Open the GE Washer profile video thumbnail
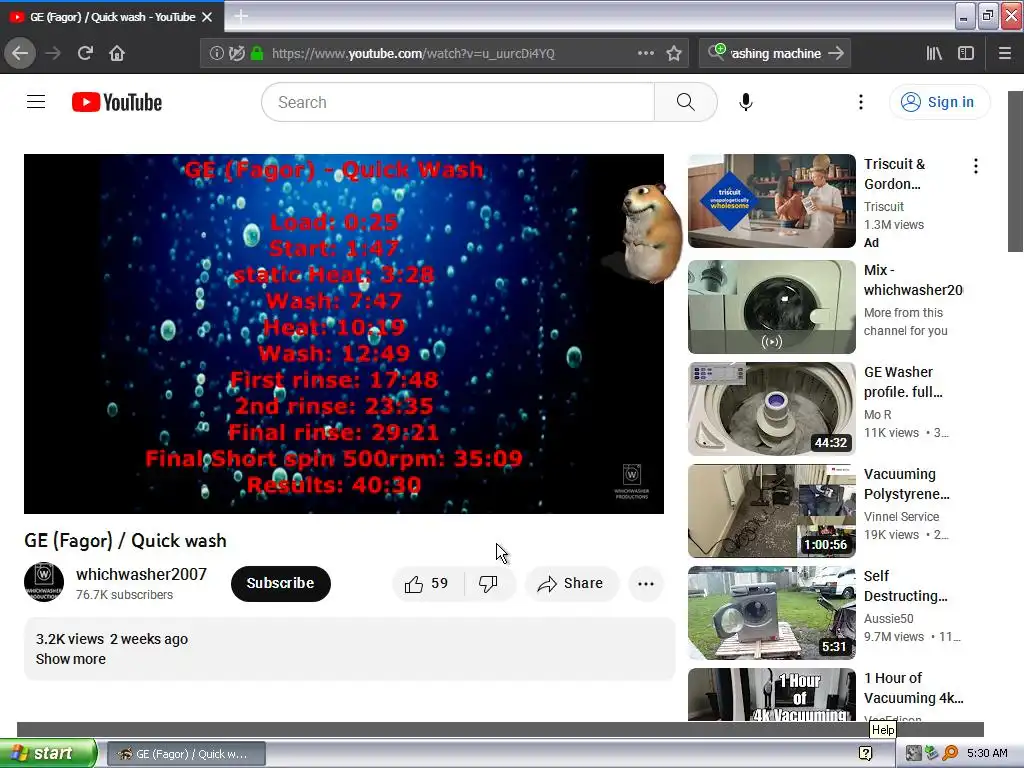Screen dimensions: 1024x768 (771, 409)
